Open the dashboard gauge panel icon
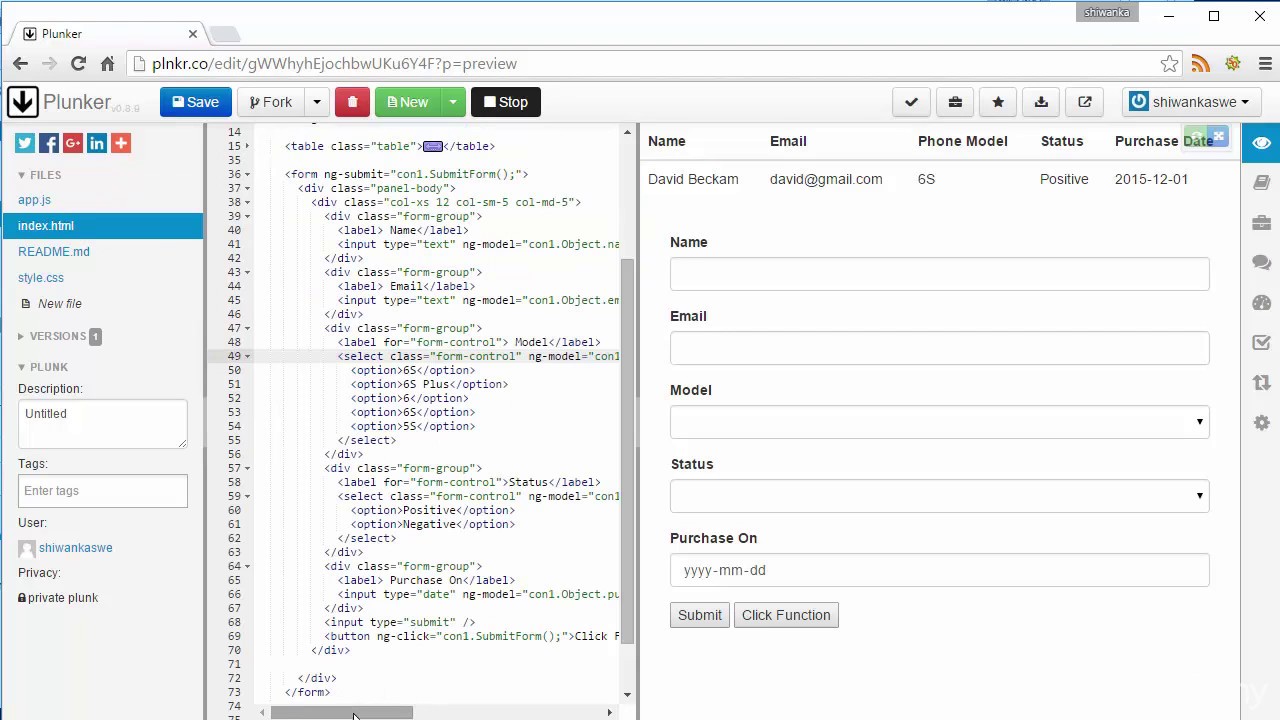Viewport: 1280px width, 720px height. click(1261, 303)
